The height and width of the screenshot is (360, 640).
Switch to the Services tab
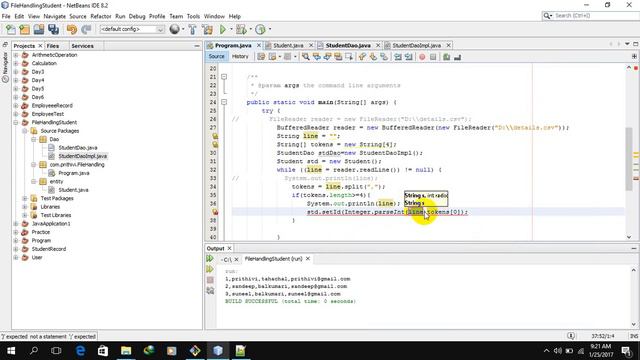tap(82, 46)
